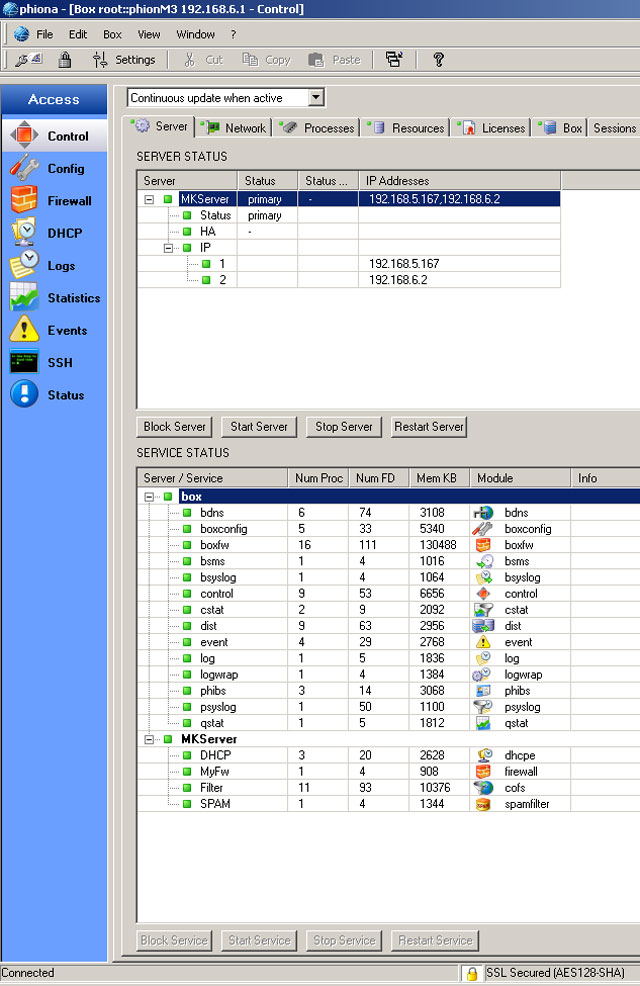The image size is (640, 986).
Task: Click the Restart Server button
Action: 429,427
